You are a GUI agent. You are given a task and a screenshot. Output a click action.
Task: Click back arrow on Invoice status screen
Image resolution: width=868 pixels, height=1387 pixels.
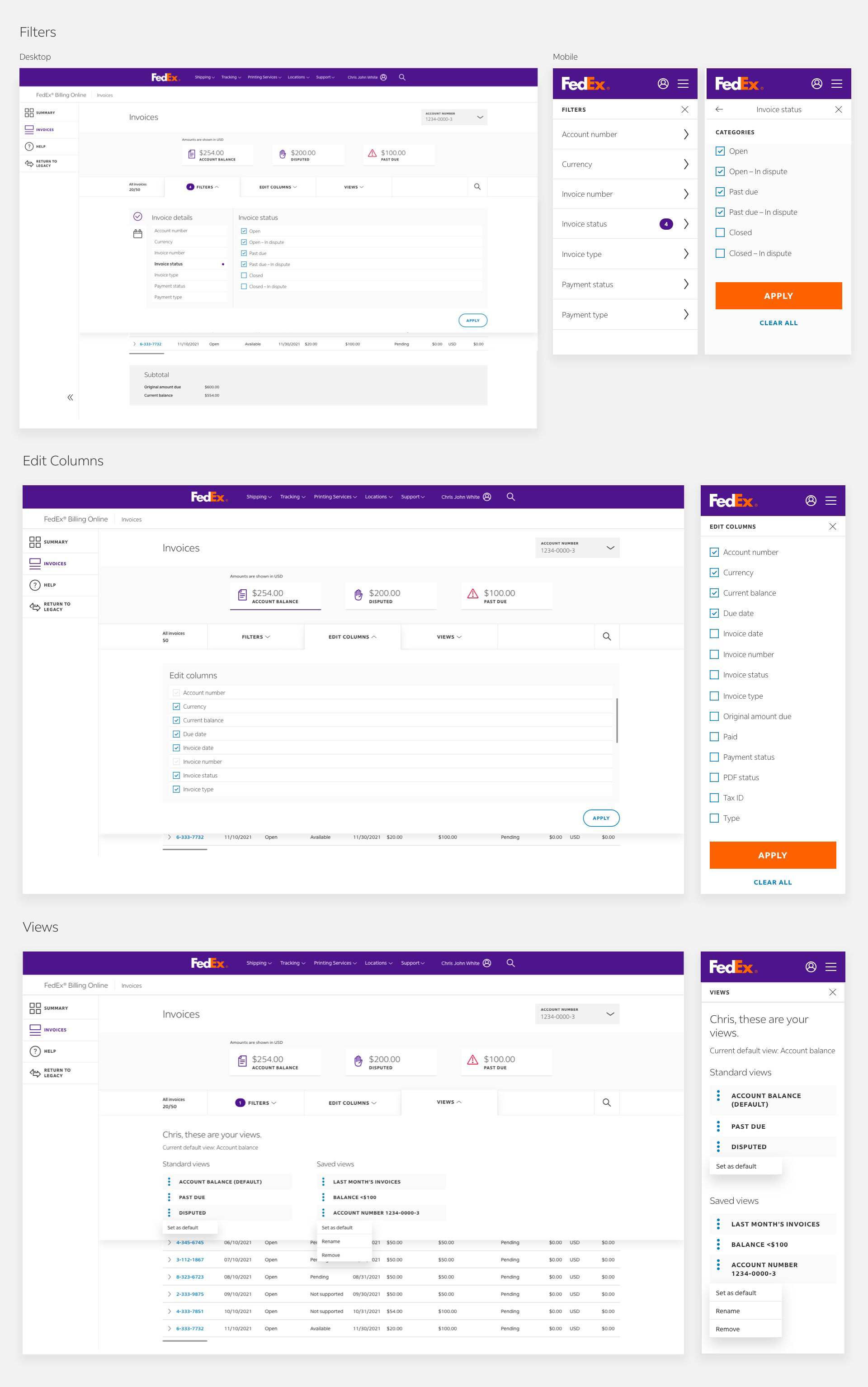click(719, 109)
